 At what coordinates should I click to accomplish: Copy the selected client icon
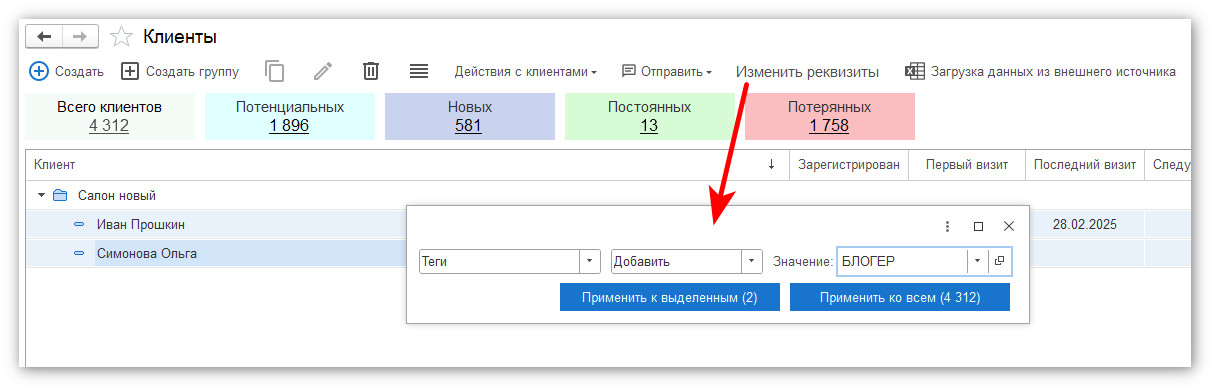[x=274, y=71]
